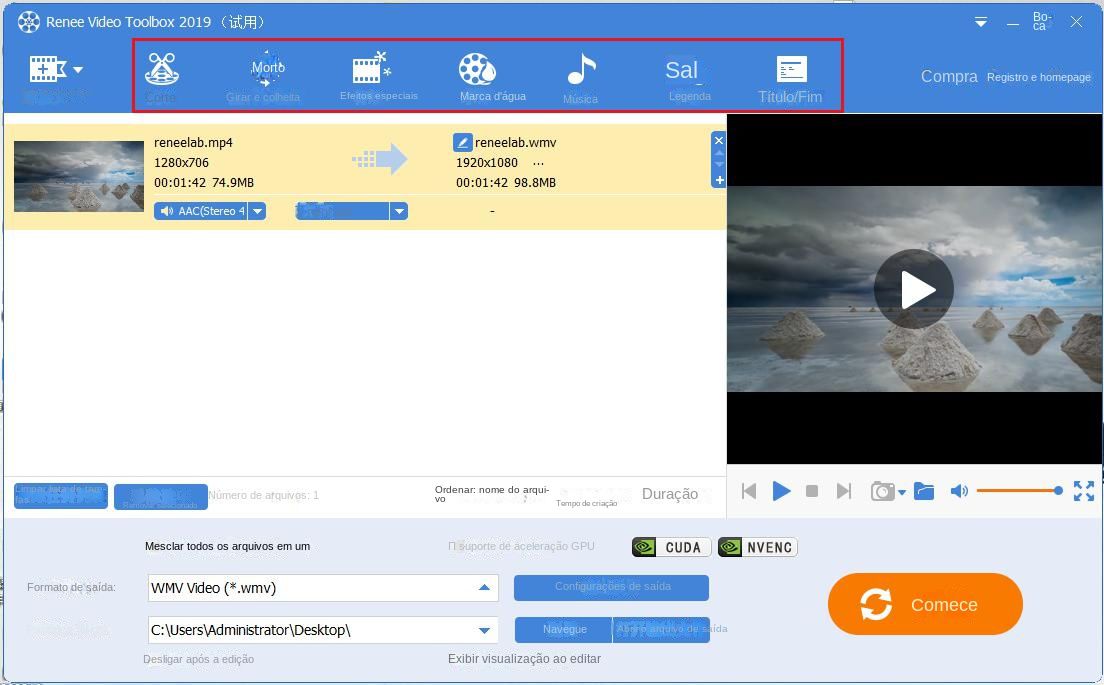
Task: Select the Corte (cut) scissors tool
Action: point(161,75)
